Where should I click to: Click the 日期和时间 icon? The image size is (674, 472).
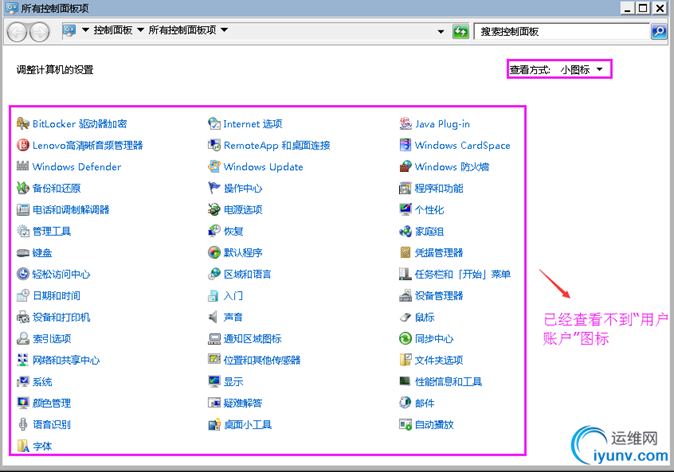(23, 295)
